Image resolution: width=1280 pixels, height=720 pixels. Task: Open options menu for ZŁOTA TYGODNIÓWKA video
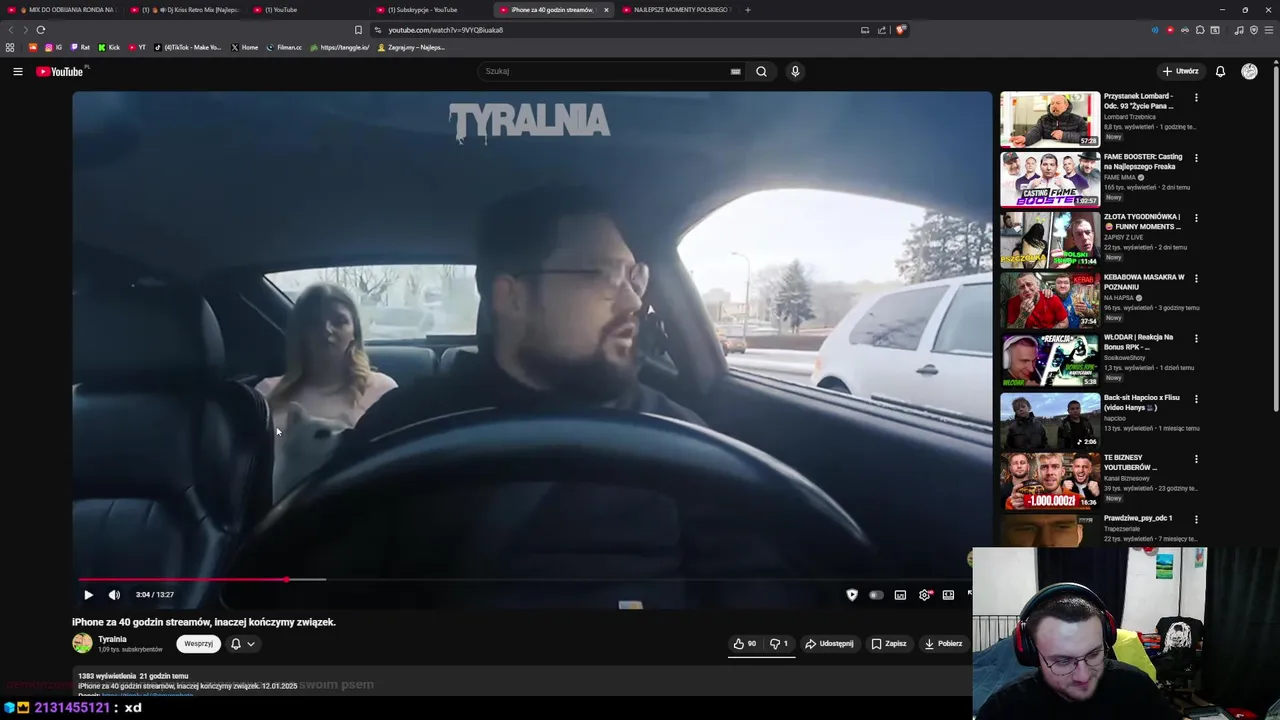[x=1196, y=218]
